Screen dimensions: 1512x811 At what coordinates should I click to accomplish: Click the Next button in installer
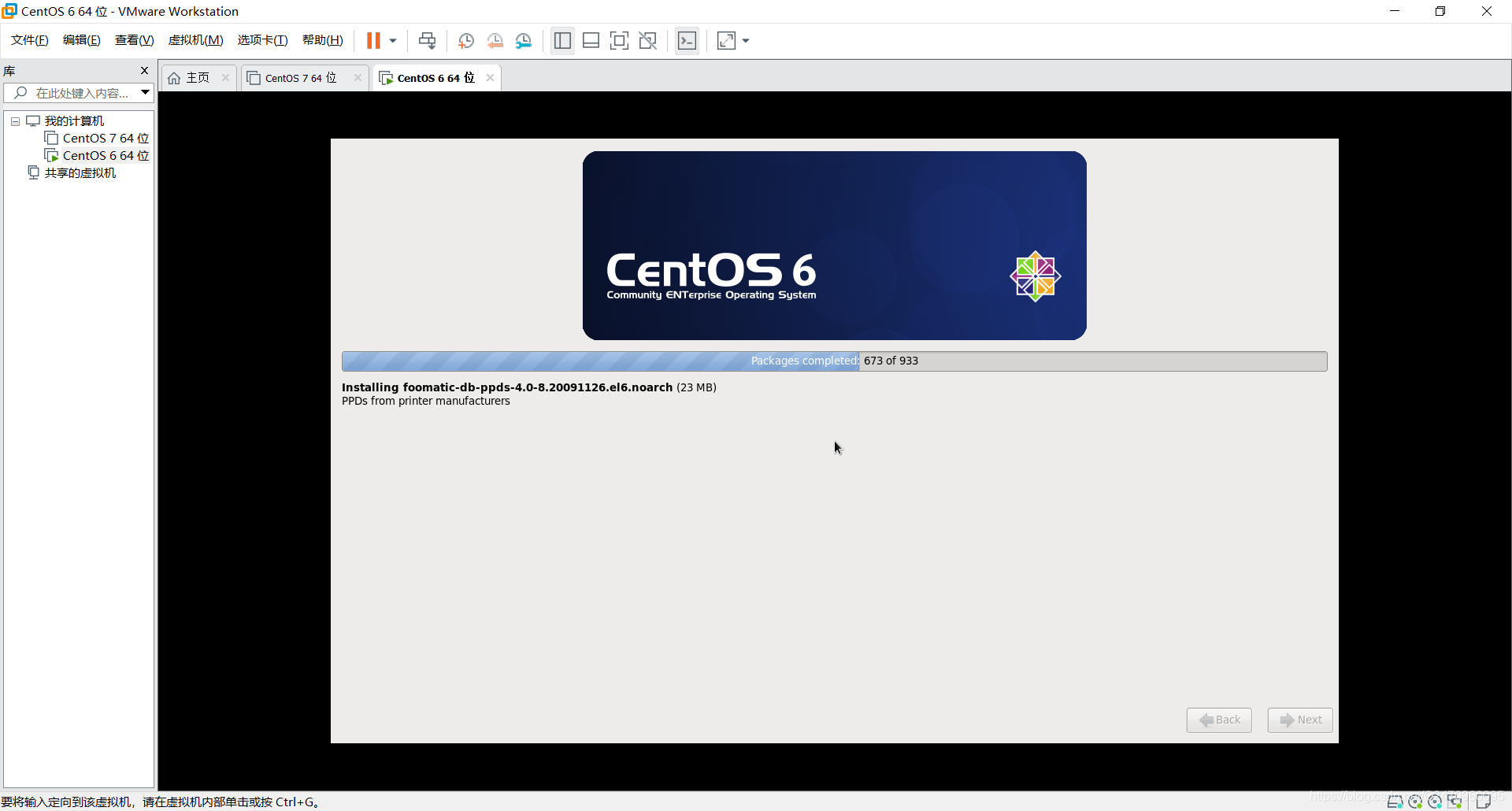1300,720
